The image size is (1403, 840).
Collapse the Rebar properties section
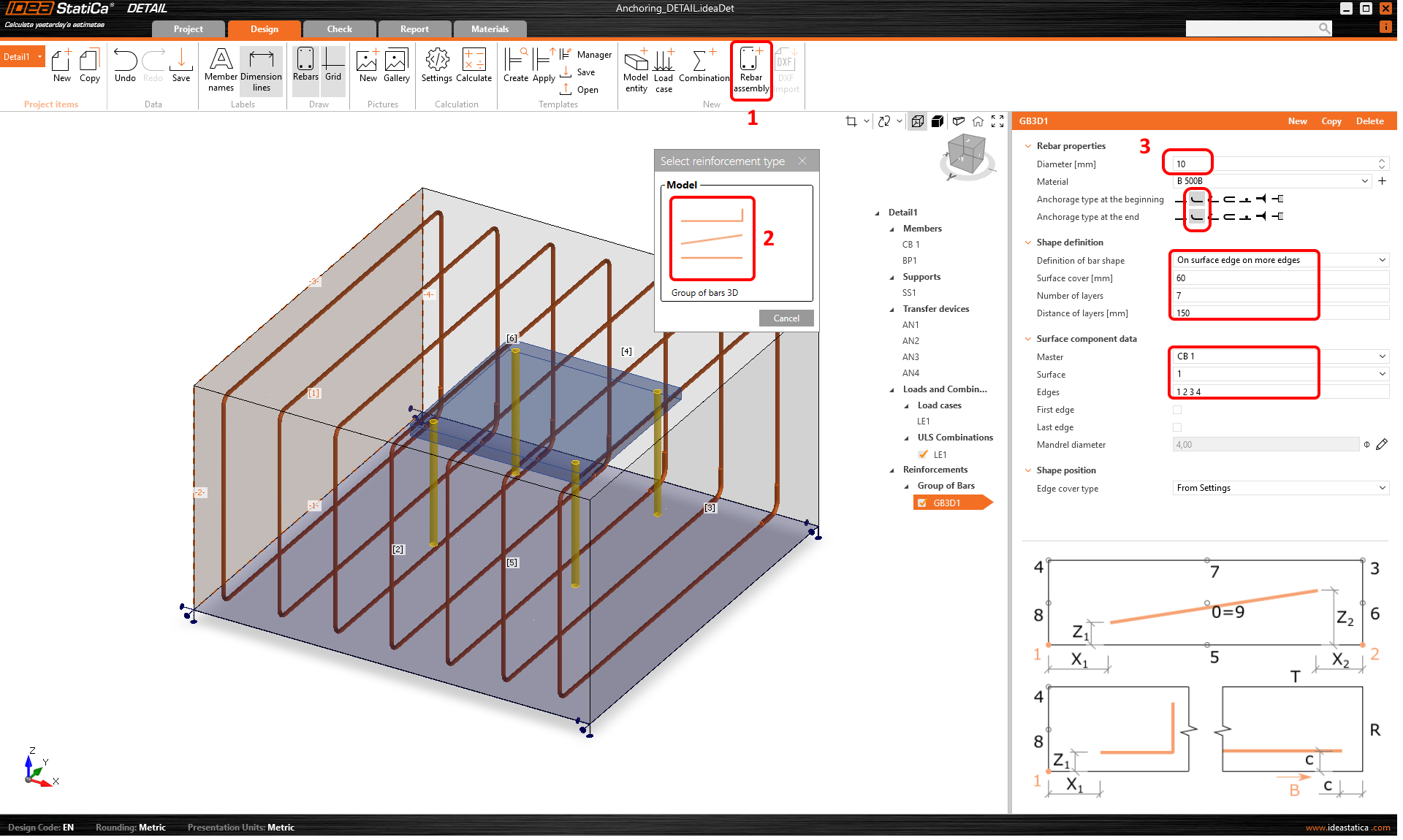[1028, 146]
